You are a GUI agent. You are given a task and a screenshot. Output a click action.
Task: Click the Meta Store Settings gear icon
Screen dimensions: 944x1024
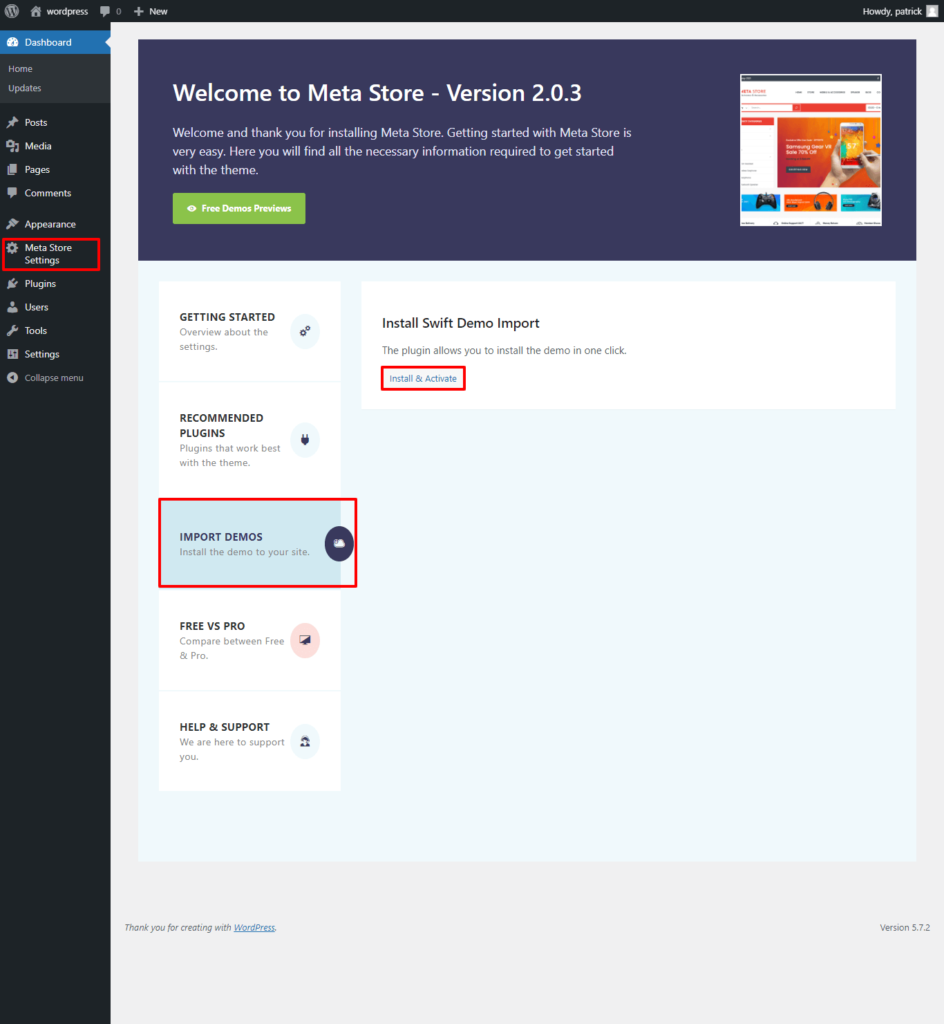(12, 248)
